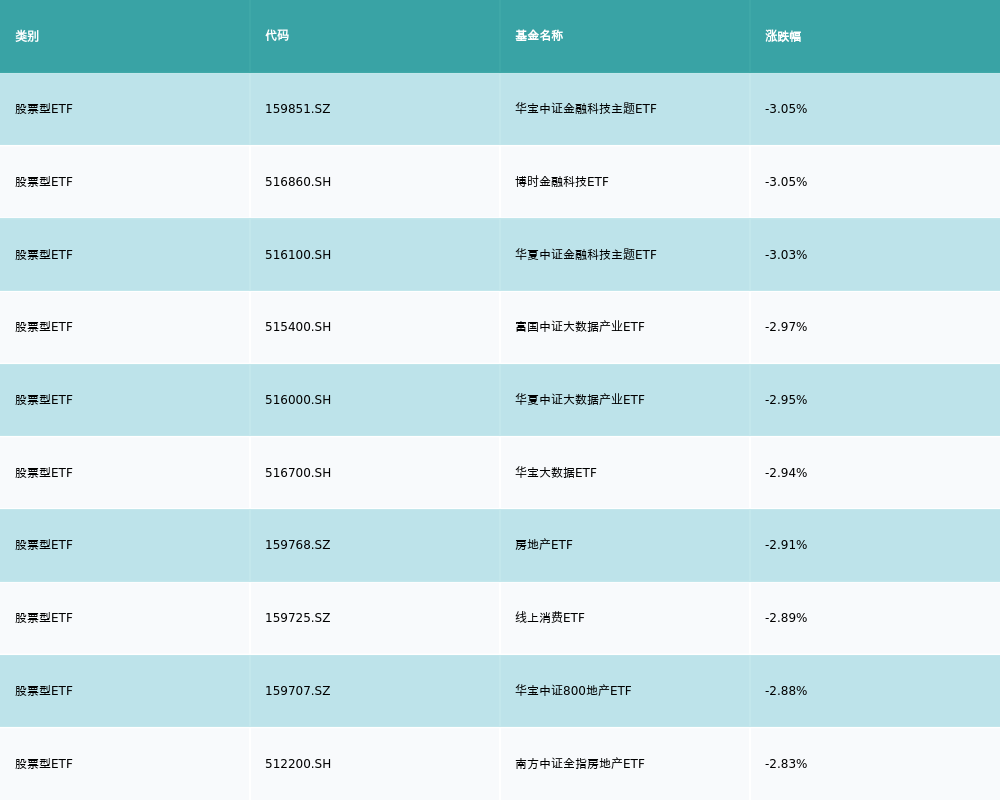Open 博时金融科技ETF entry
This screenshot has width=1000, height=800.
[562, 182]
